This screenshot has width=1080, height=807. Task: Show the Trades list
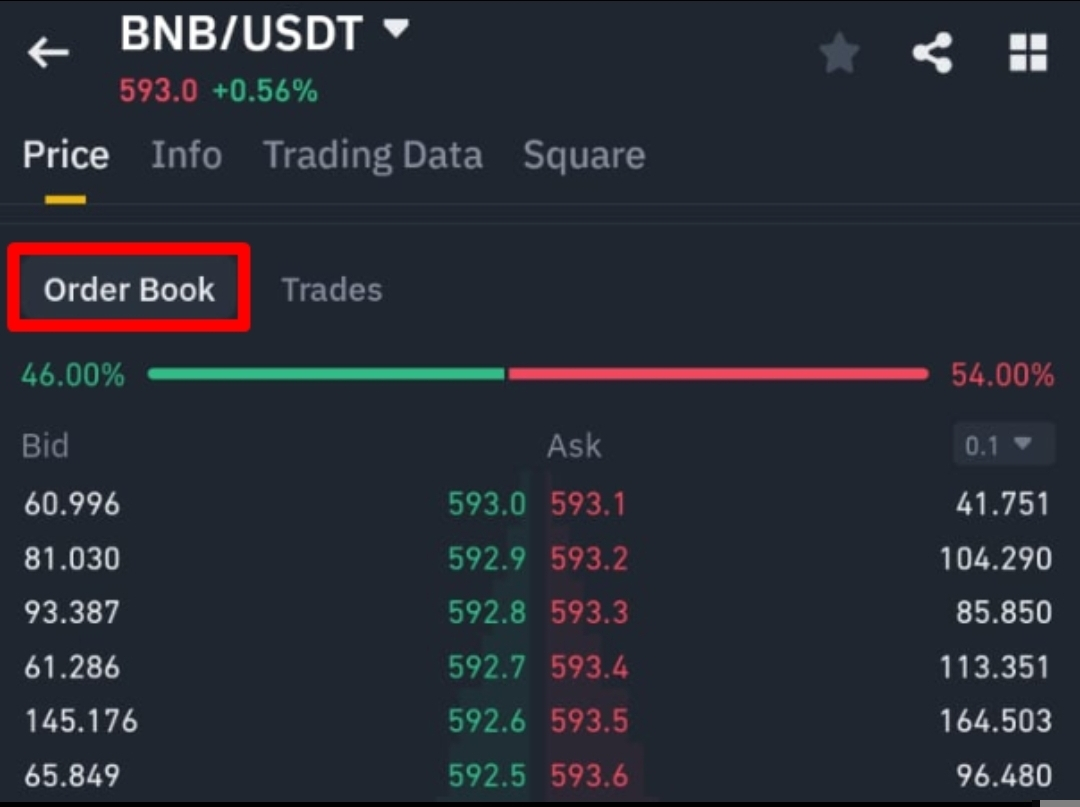pos(331,289)
